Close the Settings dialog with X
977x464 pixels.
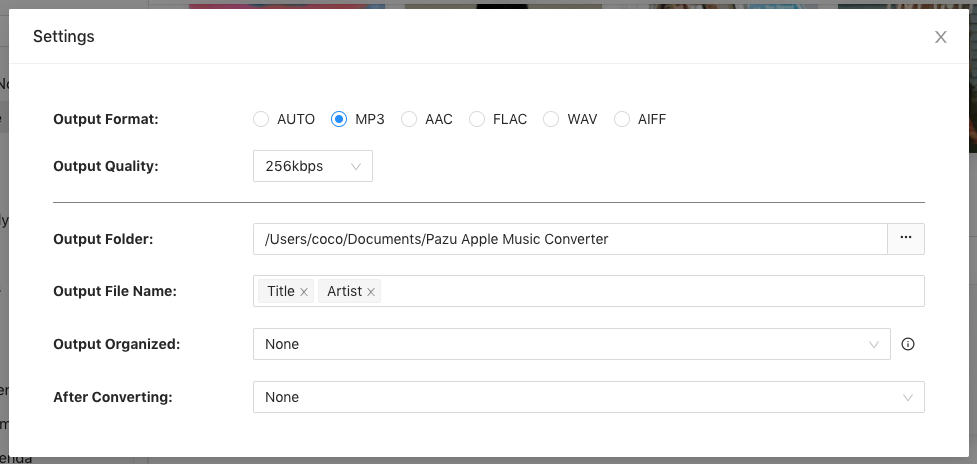click(940, 37)
